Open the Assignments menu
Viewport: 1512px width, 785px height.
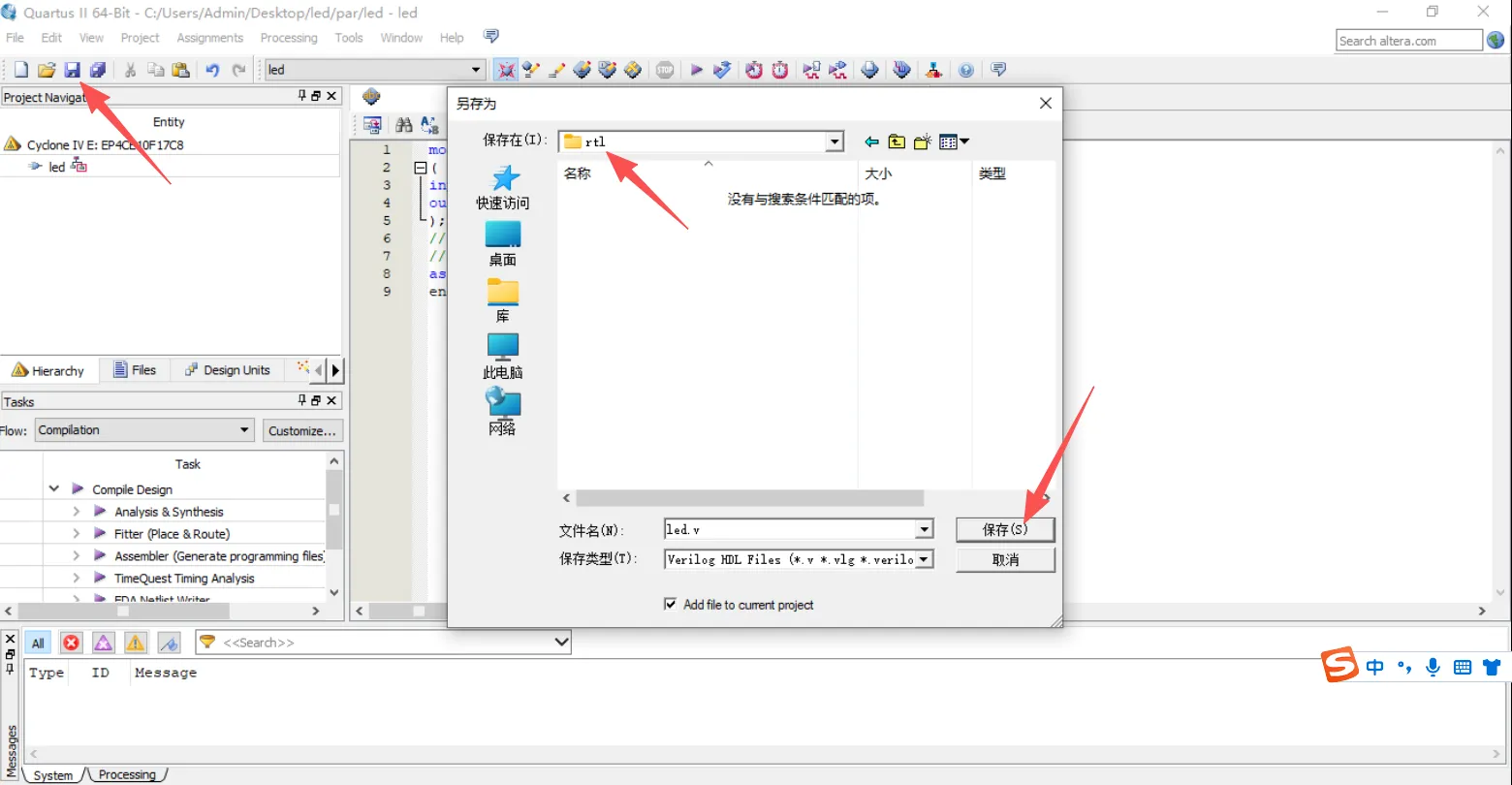click(209, 38)
